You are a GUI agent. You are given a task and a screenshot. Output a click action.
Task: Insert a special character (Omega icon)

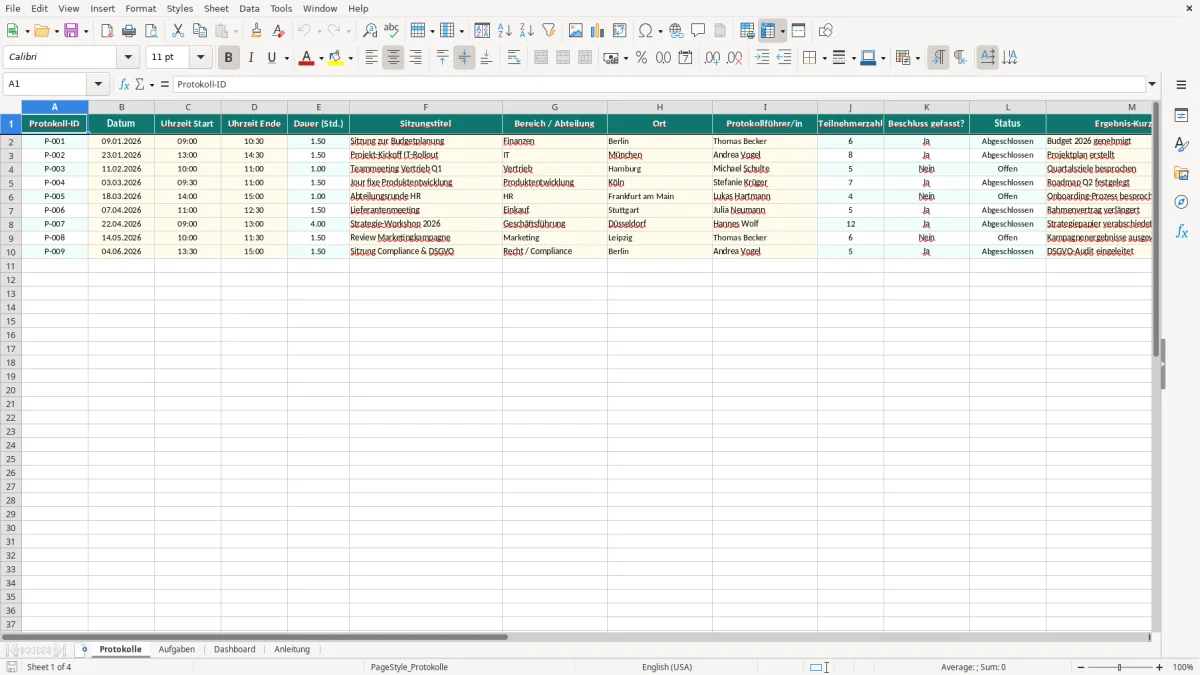tap(646, 31)
